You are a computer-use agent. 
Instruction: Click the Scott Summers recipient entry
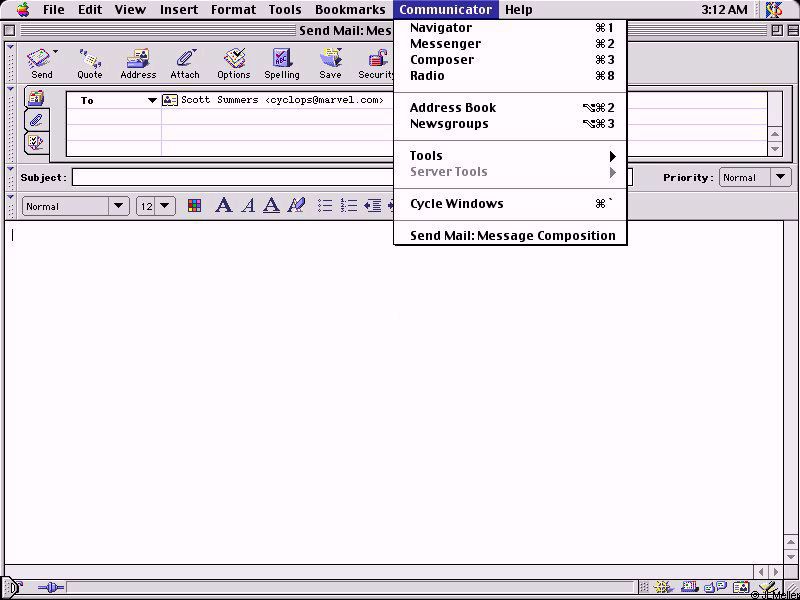282,100
